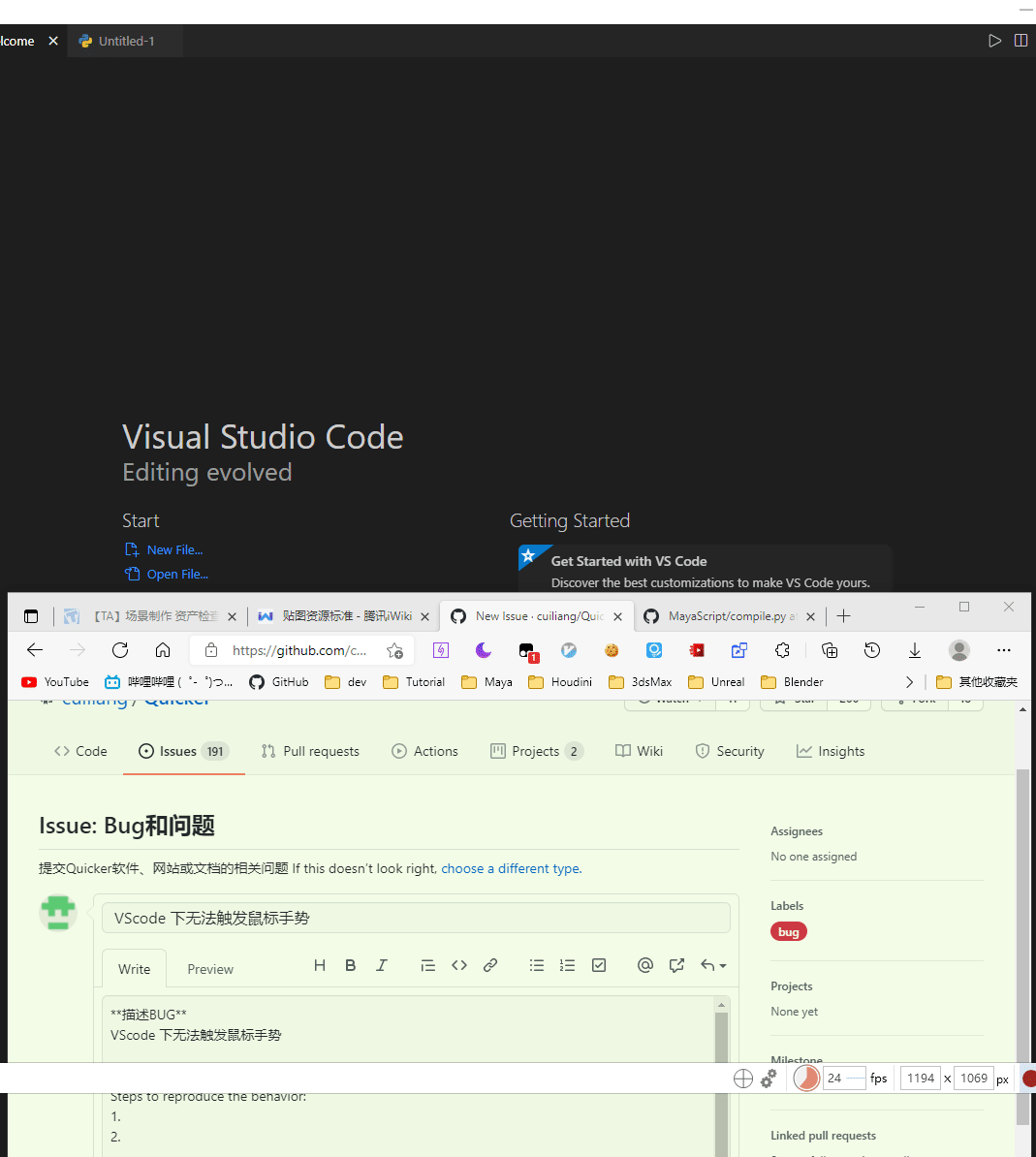Open browser history icon
Image resolution: width=1036 pixels, height=1157 pixels.
pyautogui.click(x=872, y=650)
